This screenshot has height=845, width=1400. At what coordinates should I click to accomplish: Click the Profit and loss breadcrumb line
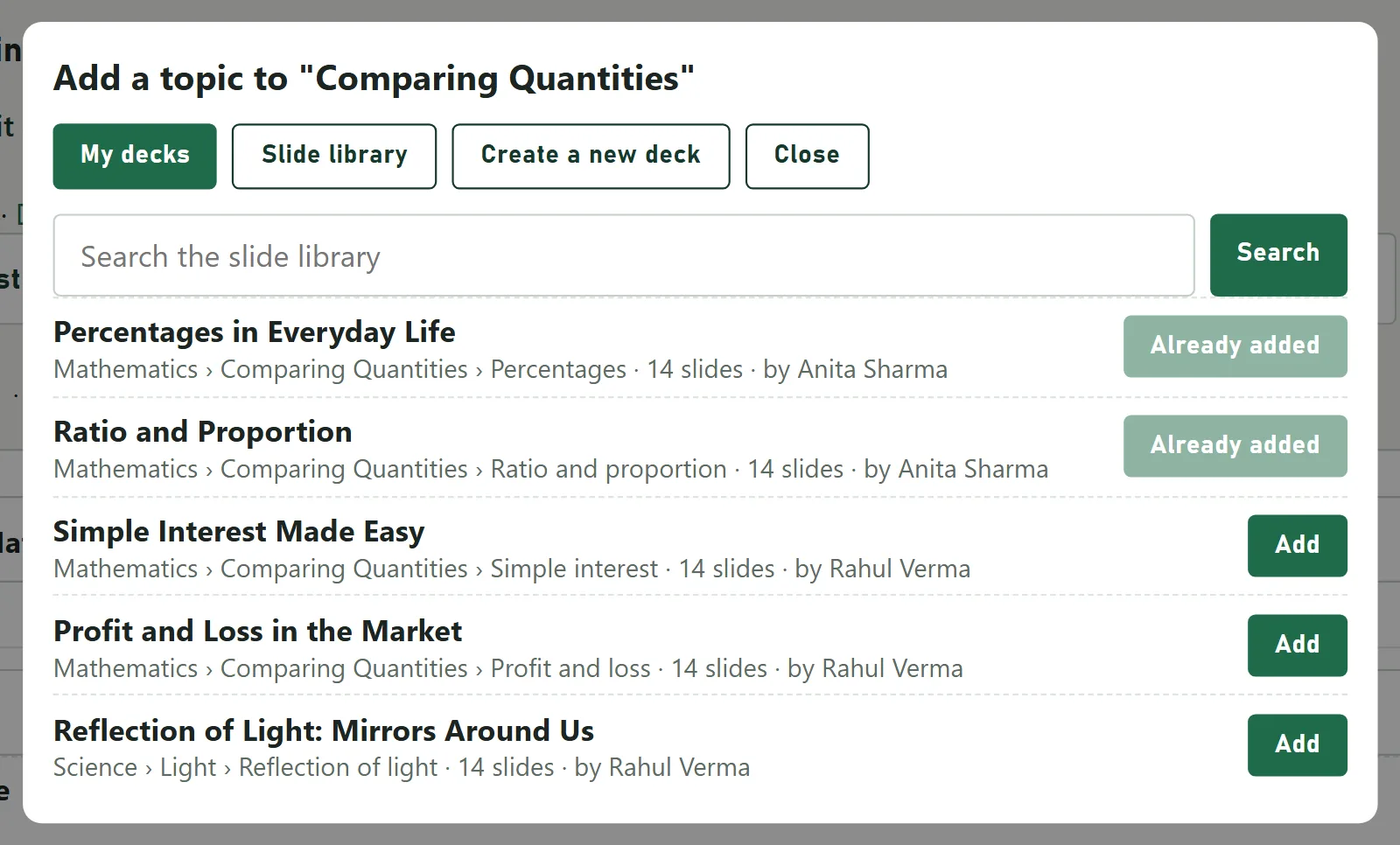(508, 669)
